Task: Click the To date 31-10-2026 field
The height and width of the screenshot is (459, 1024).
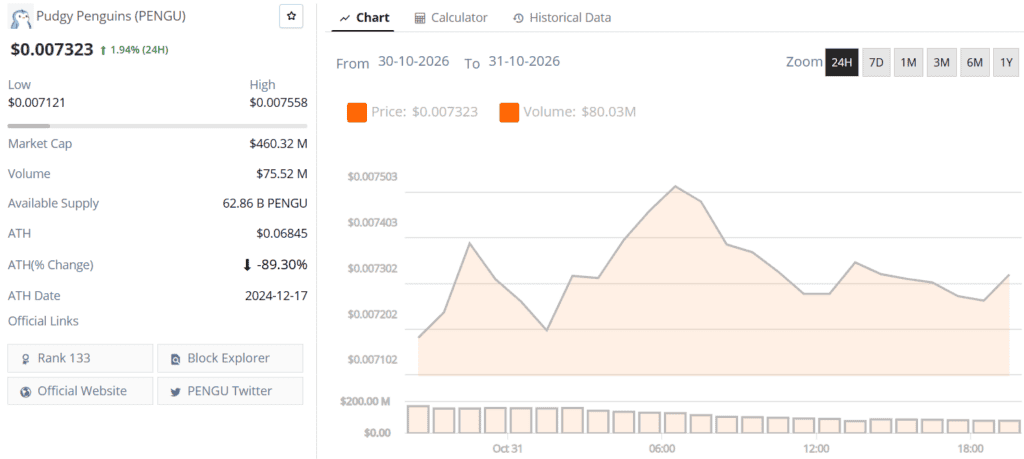Action: [524, 62]
